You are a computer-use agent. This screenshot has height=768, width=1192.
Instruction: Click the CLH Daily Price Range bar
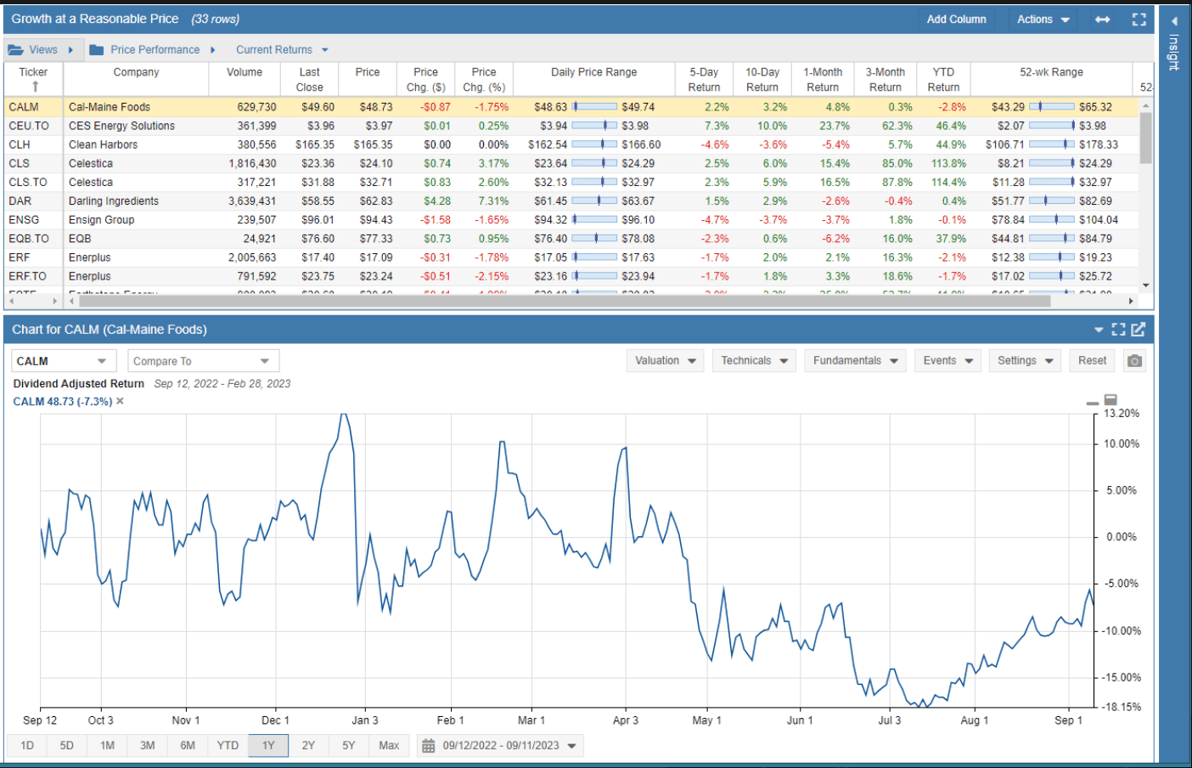(594, 144)
